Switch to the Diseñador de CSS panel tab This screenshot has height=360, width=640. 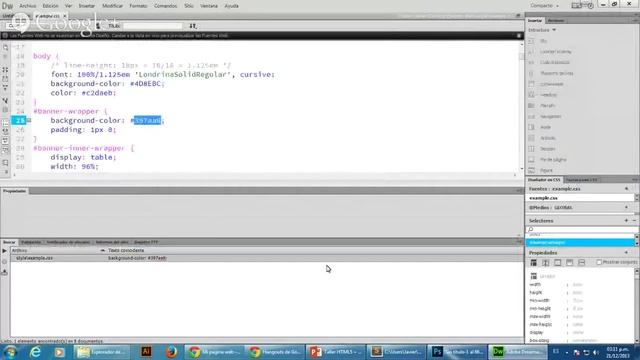tap(544, 180)
